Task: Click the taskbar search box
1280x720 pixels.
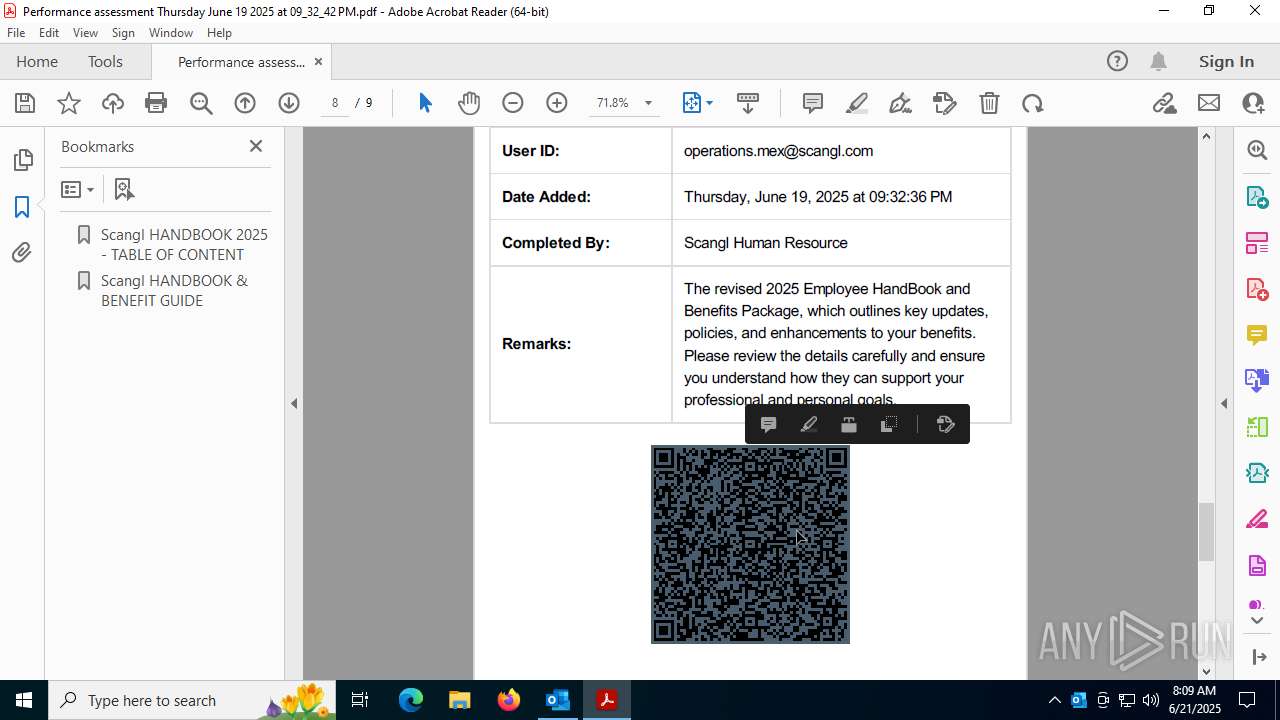Action: click(194, 700)
